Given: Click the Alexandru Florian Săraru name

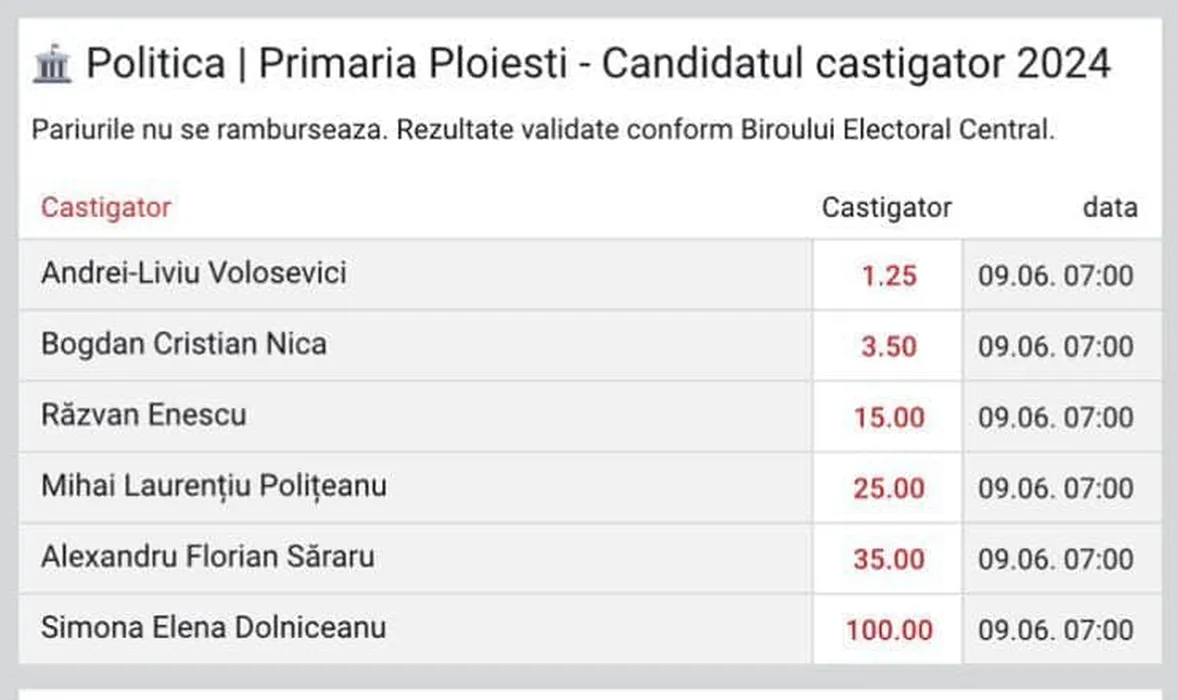Looking at the screenshot, I should [x=208, y=556].
